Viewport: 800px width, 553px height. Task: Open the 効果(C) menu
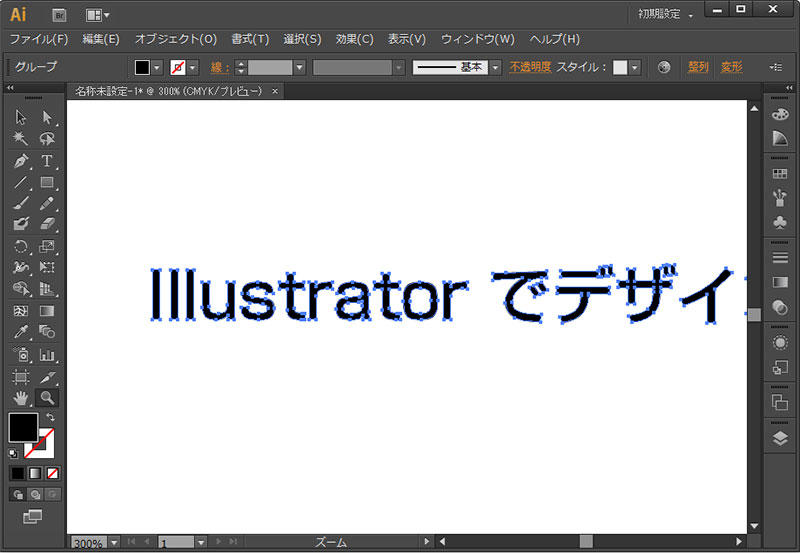click(355, 39)
